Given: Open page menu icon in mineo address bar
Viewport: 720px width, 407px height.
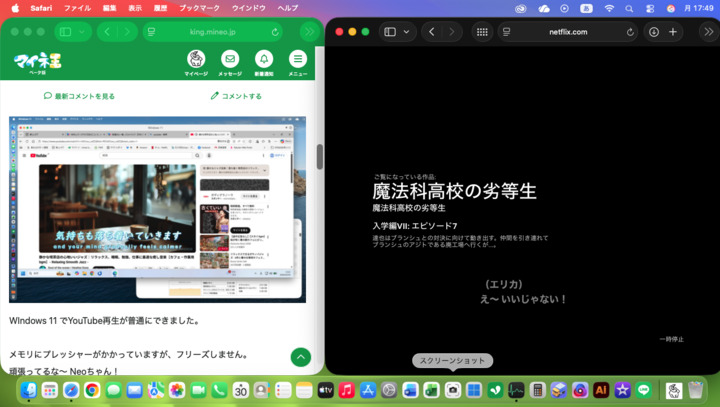Looking at the screenshot, I should point(152,32).
